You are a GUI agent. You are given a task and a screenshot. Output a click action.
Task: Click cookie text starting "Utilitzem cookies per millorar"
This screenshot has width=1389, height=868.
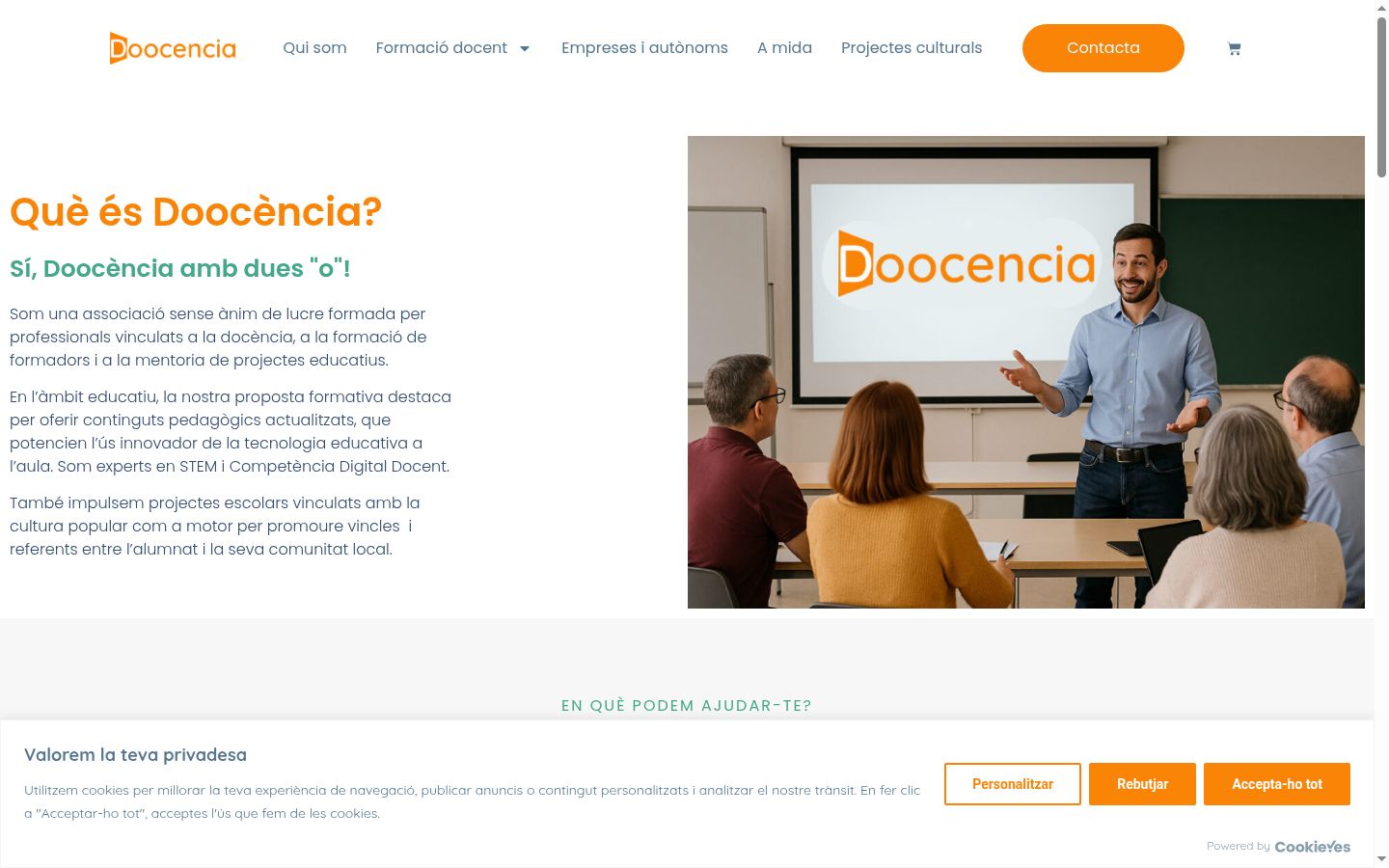click(x=473, y=801)
